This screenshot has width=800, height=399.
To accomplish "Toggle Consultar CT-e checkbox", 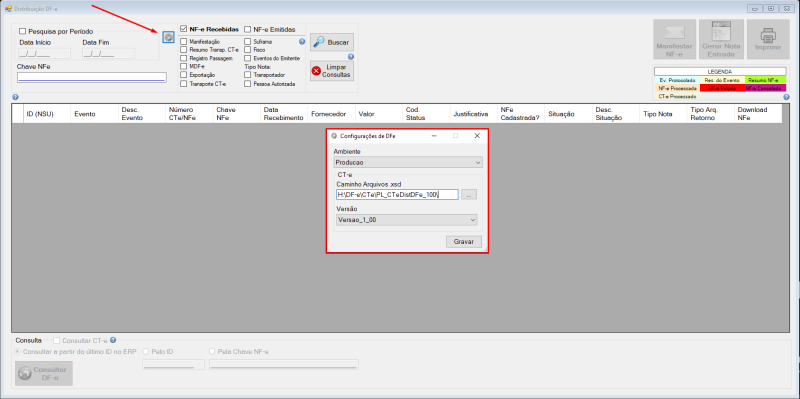I will point(57,340).
